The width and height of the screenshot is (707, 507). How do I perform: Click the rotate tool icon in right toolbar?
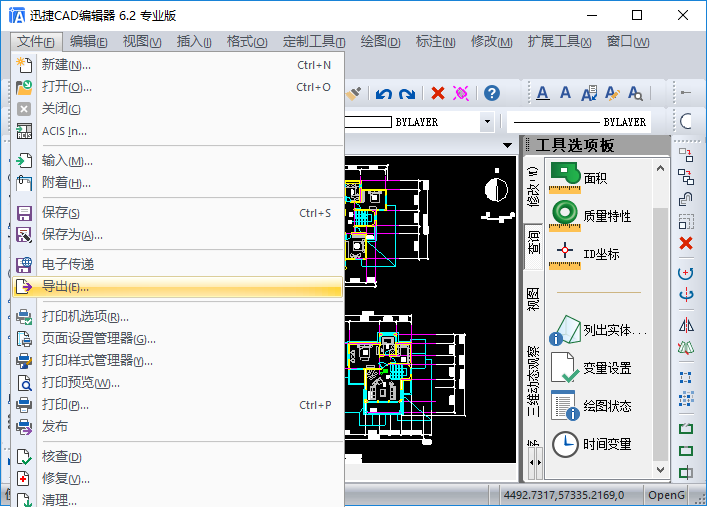point(686,273)
